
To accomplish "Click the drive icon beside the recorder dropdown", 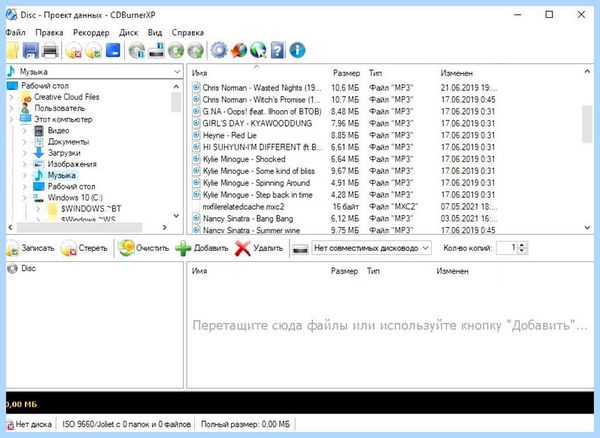I will pyautogui.click(x=300, y=249).
